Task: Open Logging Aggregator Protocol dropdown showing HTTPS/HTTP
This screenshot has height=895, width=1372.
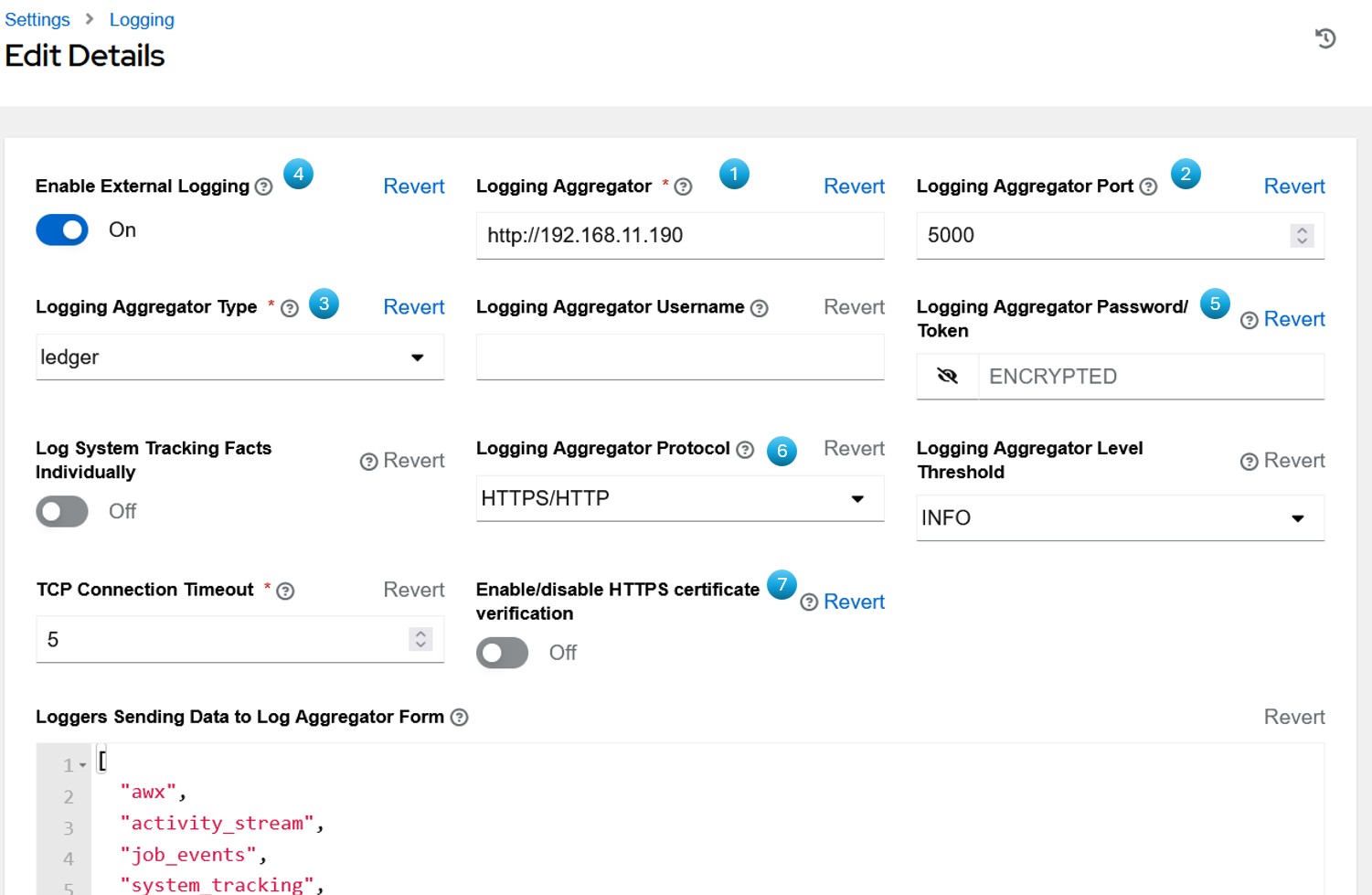Action: [x=680, y=498]
